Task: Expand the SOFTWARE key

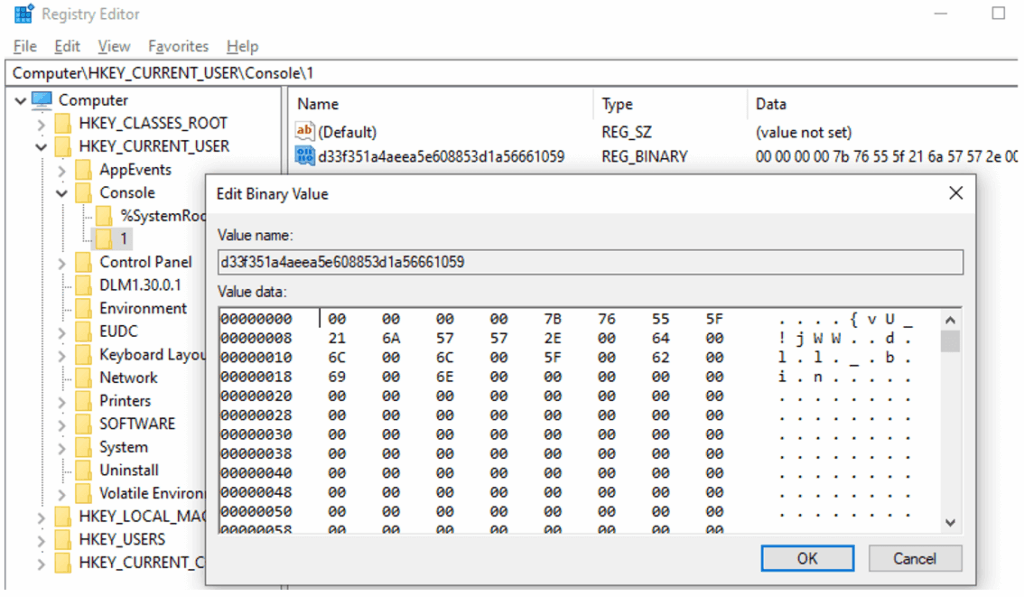Action: (x=61, y=425)
